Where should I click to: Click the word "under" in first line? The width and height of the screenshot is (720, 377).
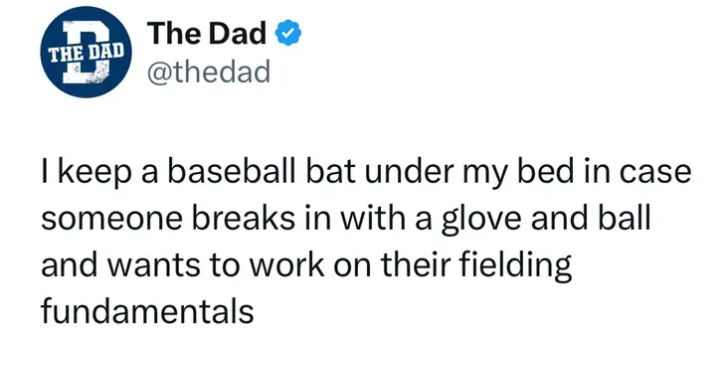click(410, 171)
